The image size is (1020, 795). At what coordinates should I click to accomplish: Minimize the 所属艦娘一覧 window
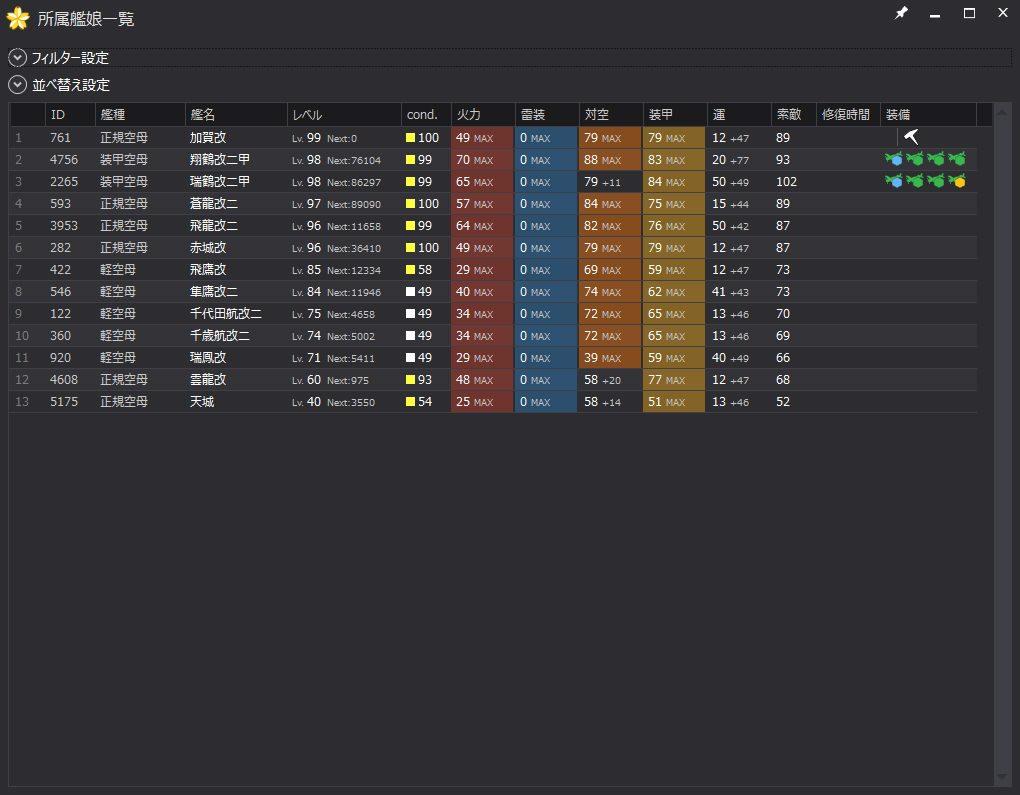click(935, 14)
